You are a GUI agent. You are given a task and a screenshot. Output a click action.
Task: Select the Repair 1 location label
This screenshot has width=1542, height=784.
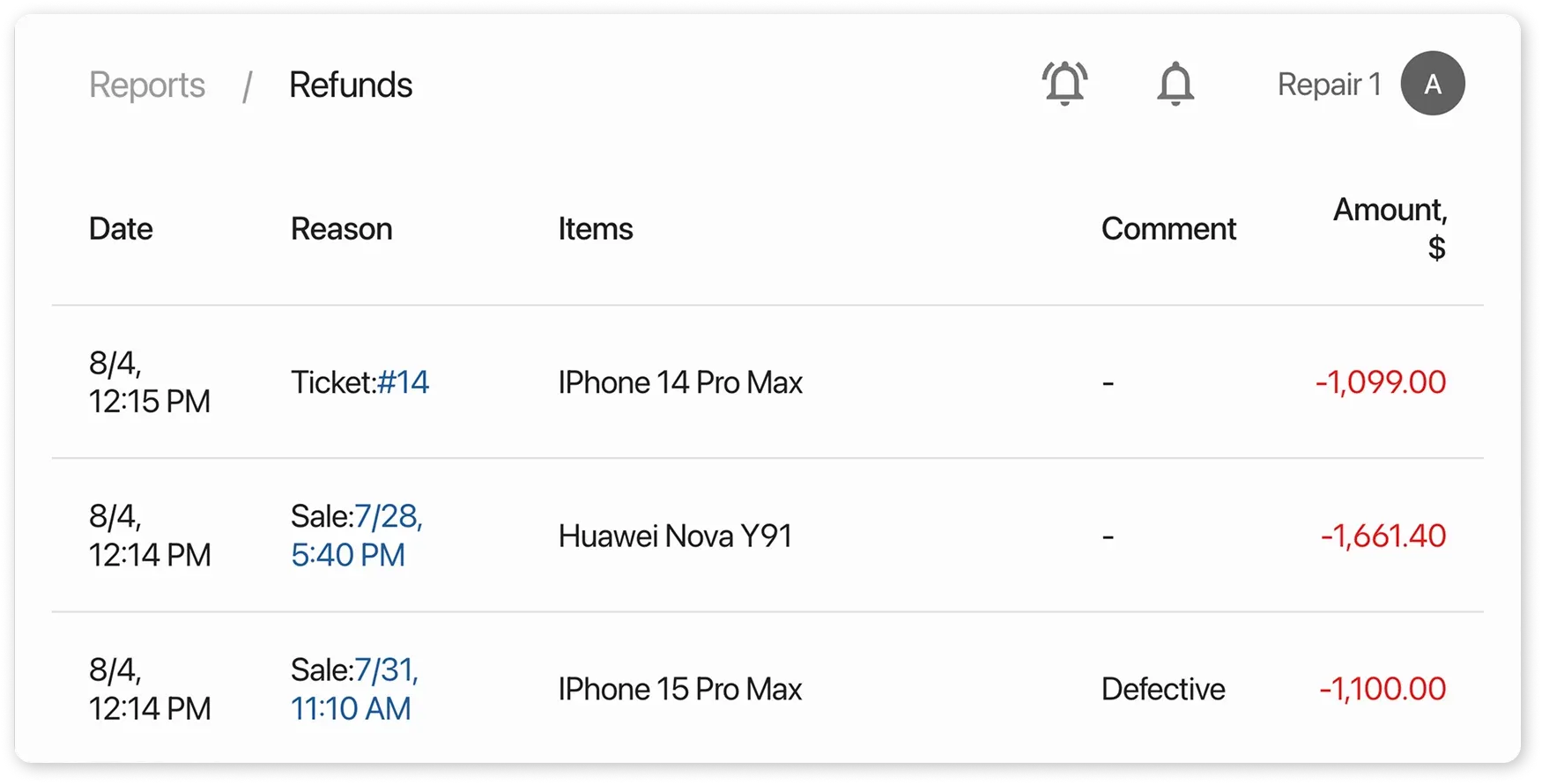(x=1331, y=84)
